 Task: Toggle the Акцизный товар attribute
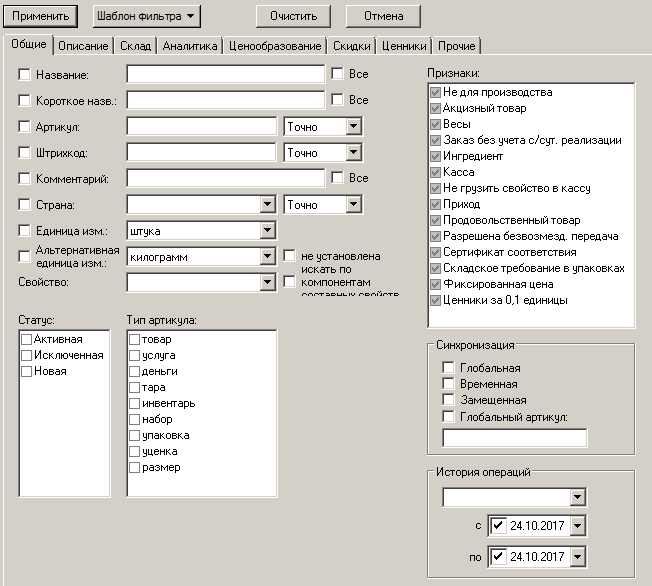tap(435, 109)
